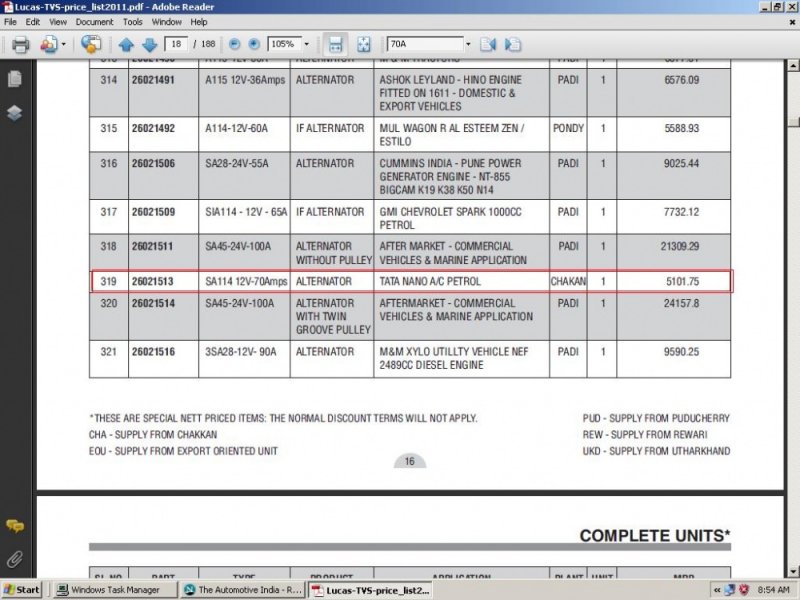Open Create PDF dropdown arrow
Viewport: 800px width, 600px height.
click(64, 45)
